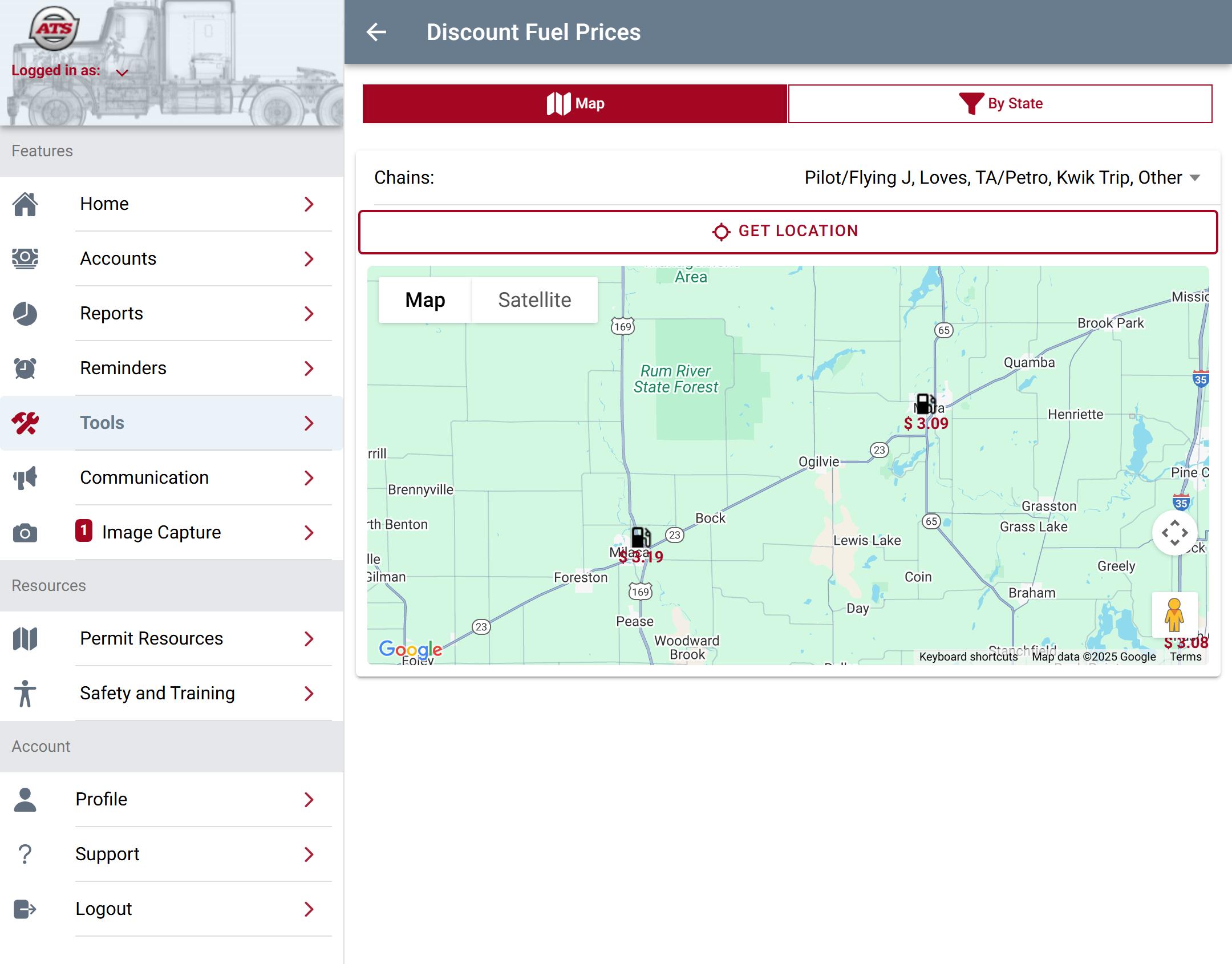
Task: Open the Profile menu item
Action: click(172, 799)
